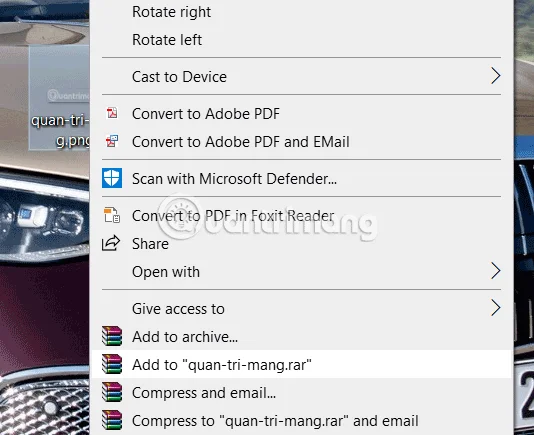Image resolution: width=534 pixels, height=435 pixels.
Task: Select Give access to entry
Action: click(x=302, y=309)
